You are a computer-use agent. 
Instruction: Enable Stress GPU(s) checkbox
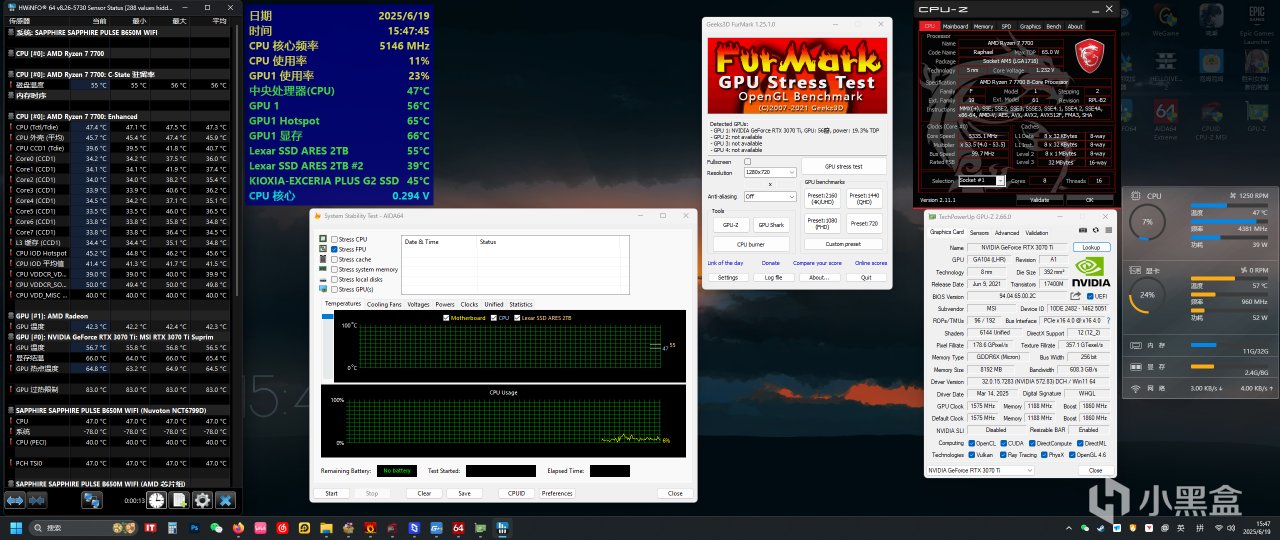[x=334, y=290]
